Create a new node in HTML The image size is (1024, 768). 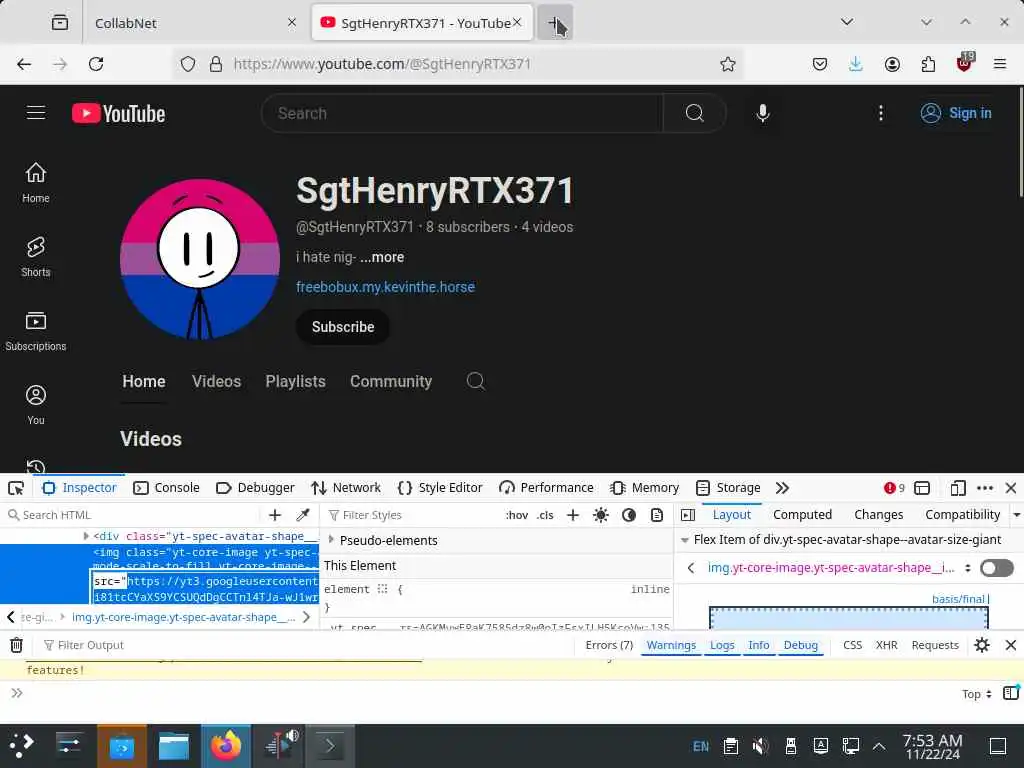coord(275,515)
